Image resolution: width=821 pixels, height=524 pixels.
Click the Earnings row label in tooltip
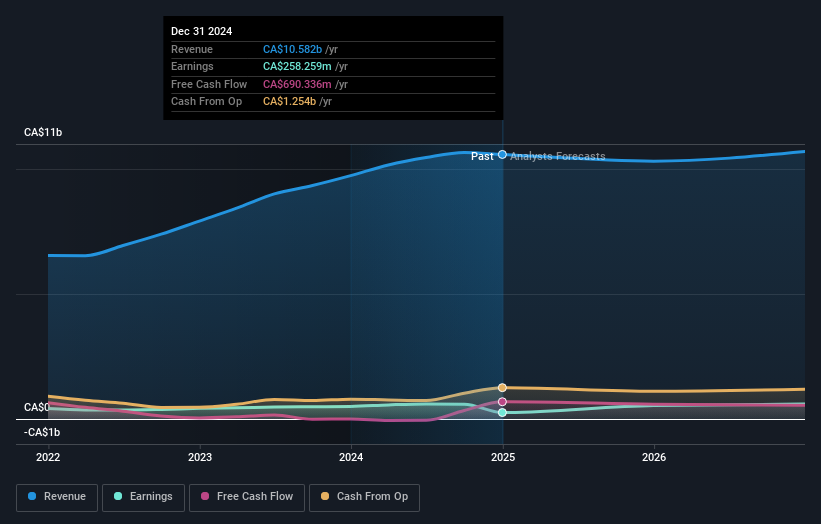coord(192,66)
